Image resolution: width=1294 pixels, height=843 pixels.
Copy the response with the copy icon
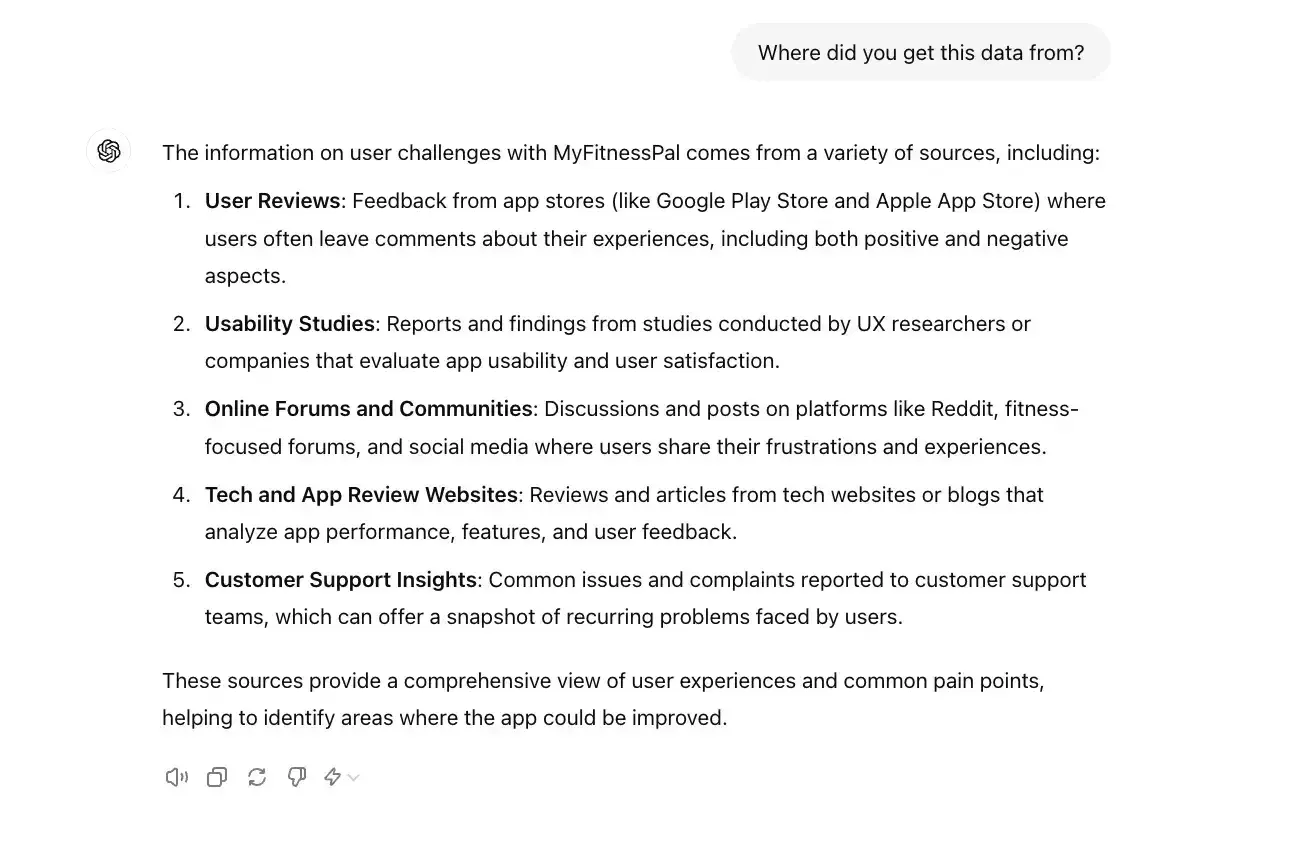click(x=217, y=777)
